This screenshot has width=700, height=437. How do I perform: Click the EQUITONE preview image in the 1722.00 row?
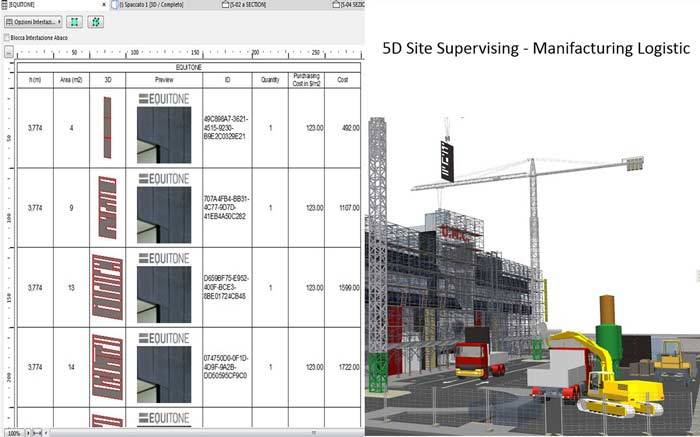164,374
